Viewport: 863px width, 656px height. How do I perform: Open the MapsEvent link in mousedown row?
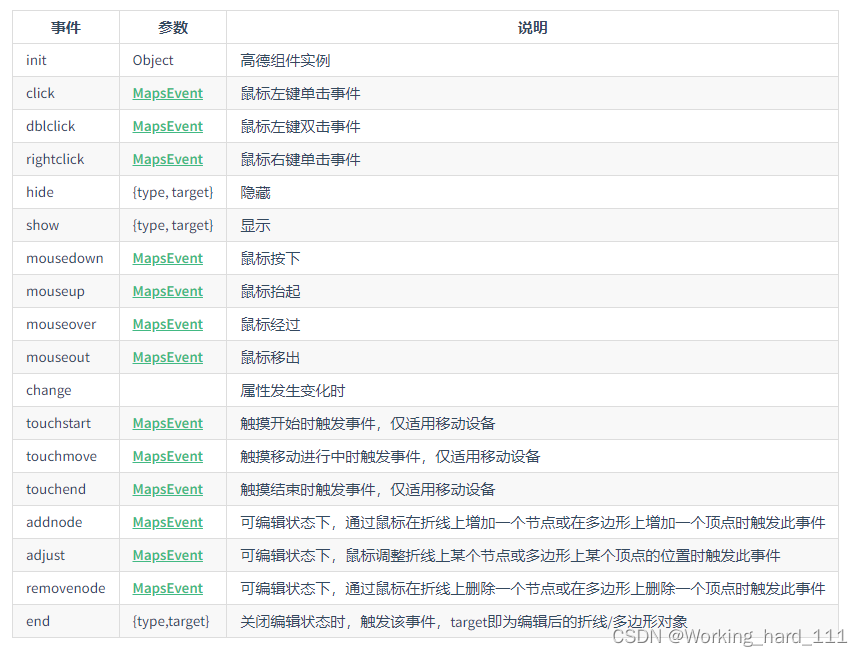coord(168,259)
